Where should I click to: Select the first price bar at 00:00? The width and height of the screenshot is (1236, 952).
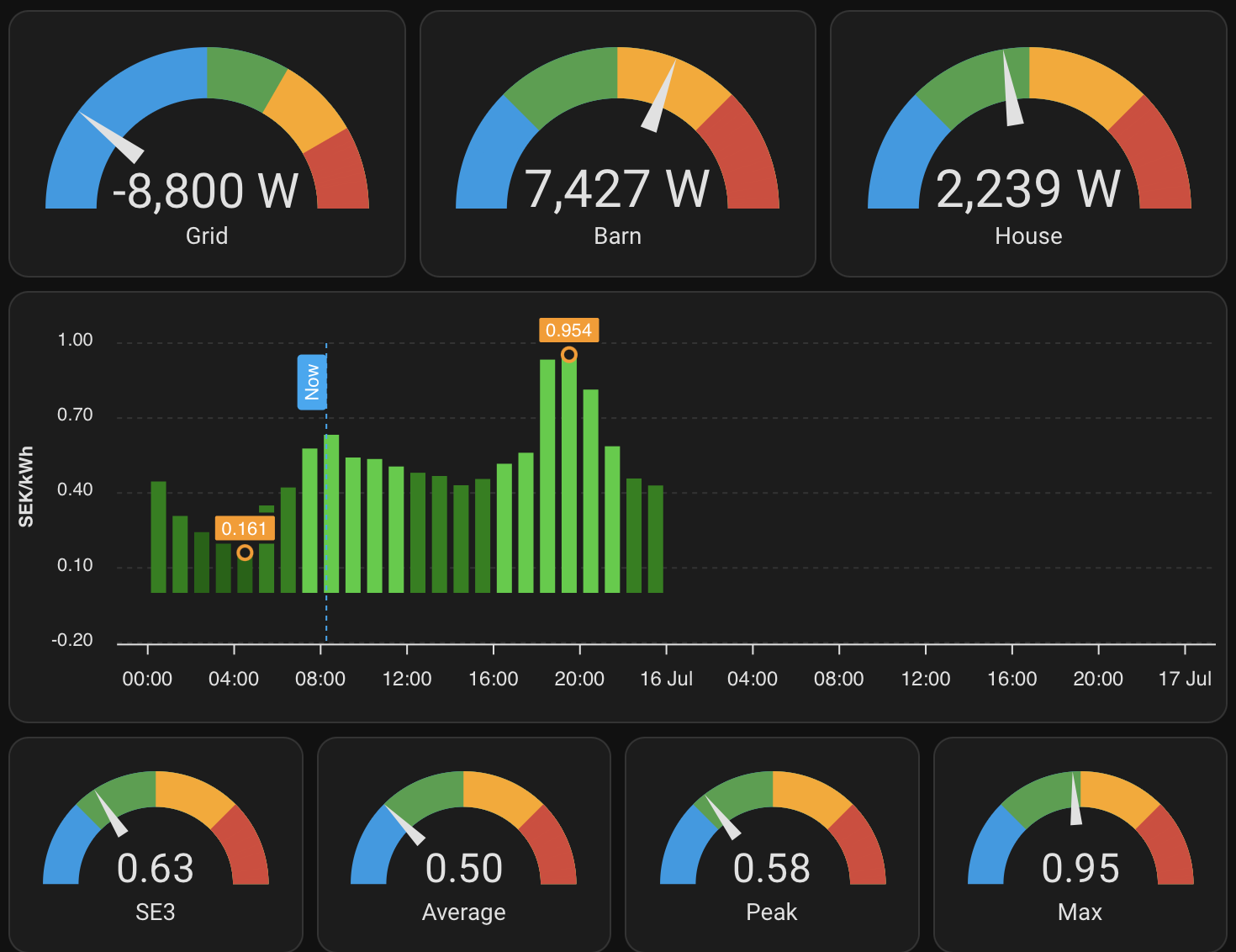(x=158, y=537)
